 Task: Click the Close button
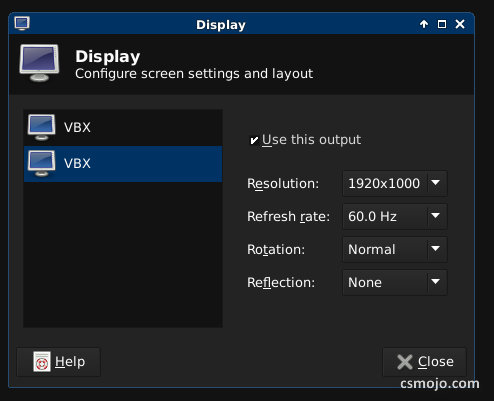tap(424, 362)
